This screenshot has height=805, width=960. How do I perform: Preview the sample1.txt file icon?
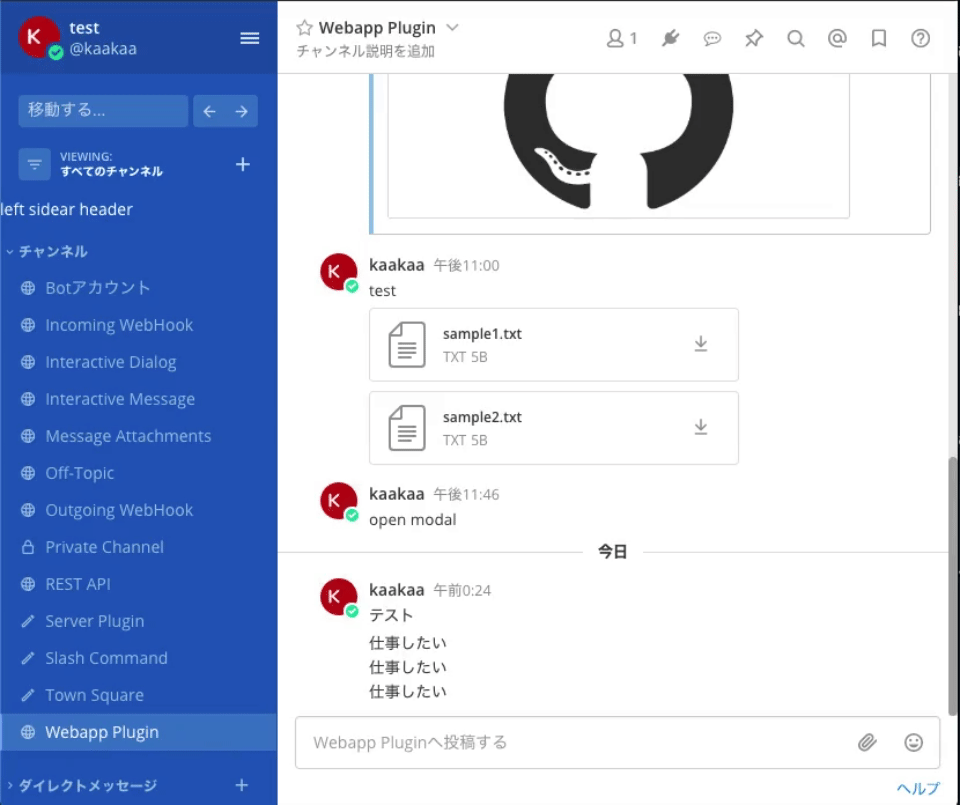pos(407,345)
